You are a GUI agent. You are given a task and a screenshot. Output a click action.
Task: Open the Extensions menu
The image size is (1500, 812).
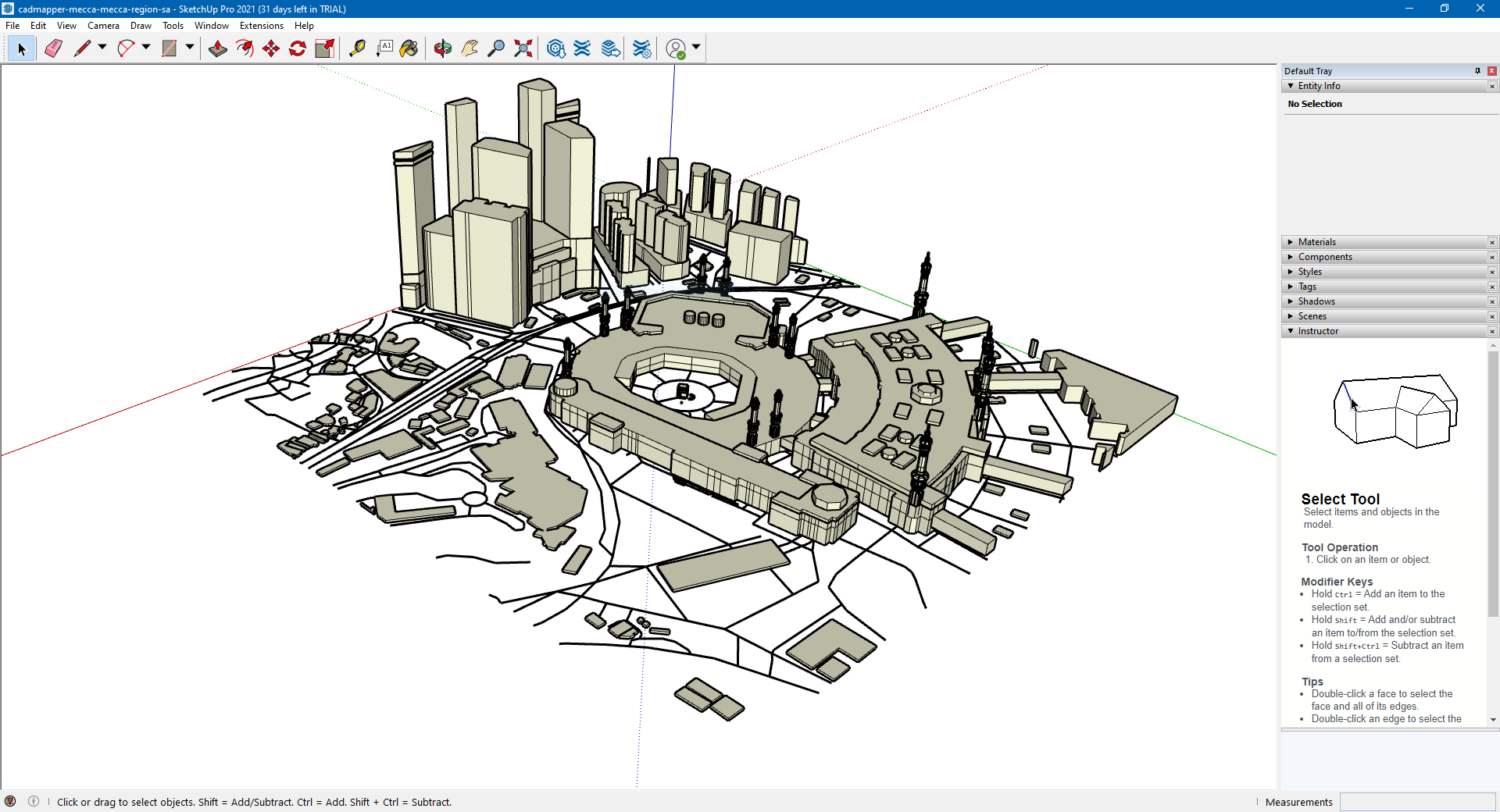261,26
